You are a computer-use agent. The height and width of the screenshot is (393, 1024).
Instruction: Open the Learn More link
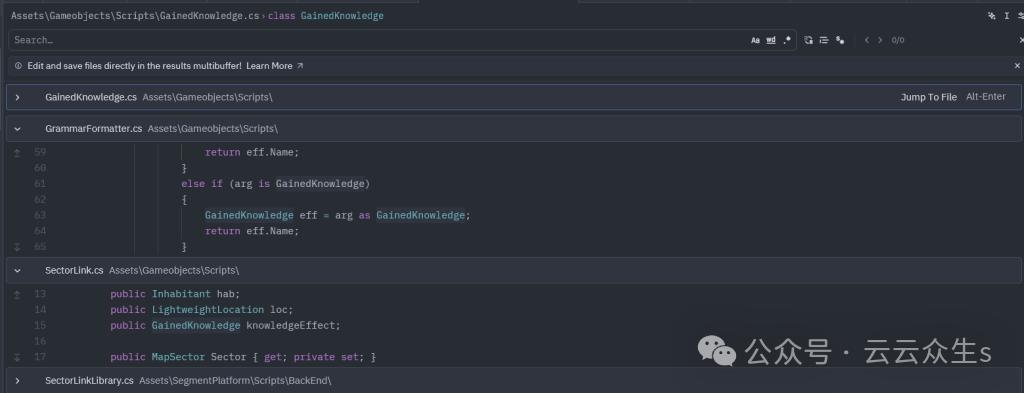pos(274,66)
